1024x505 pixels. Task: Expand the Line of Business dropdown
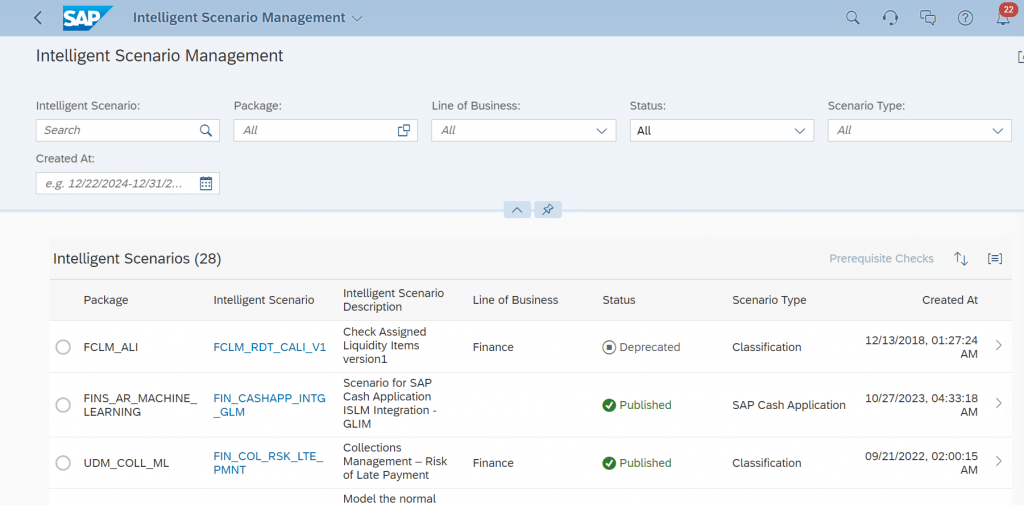click(601, 131)
